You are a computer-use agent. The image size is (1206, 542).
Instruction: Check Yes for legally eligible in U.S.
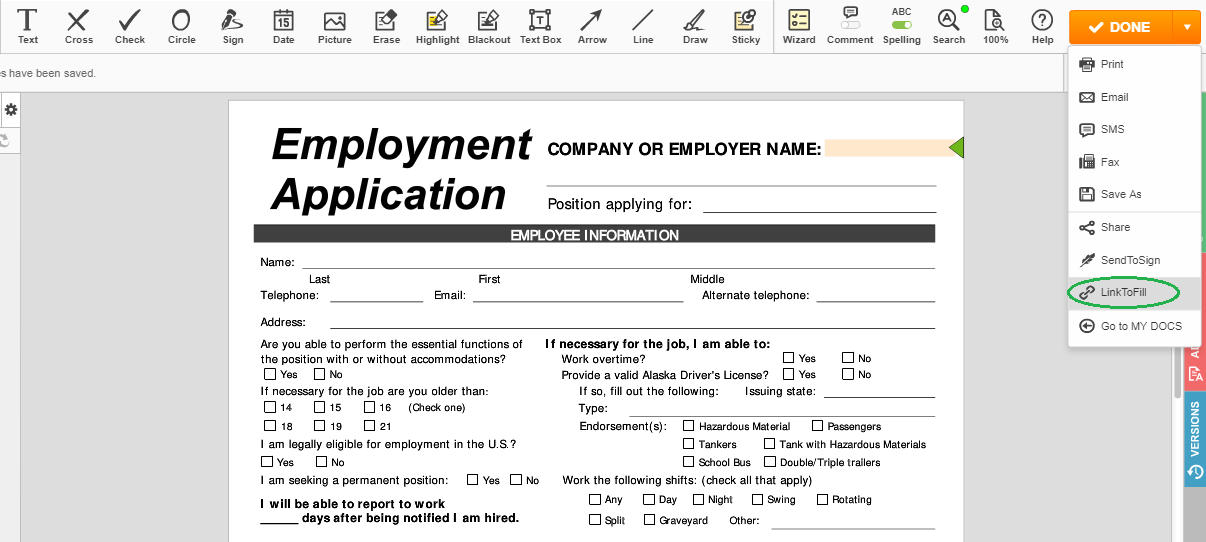(267, 462)
